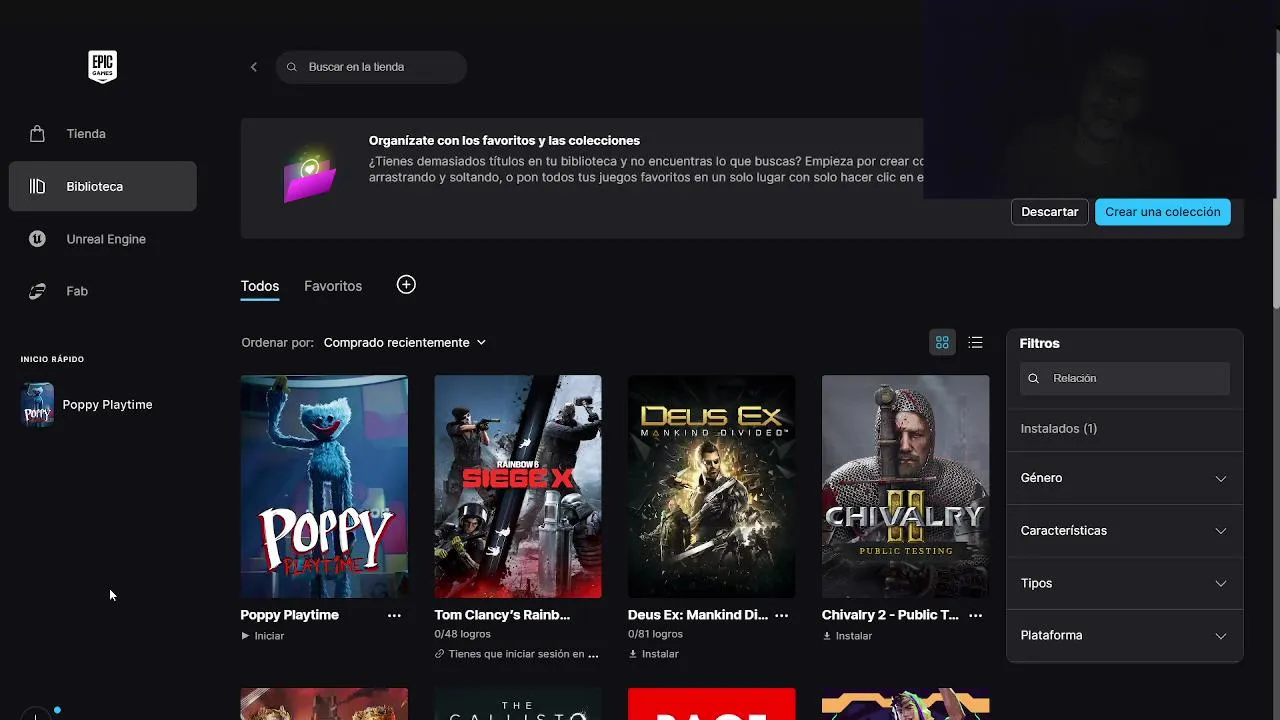Open the Rainbow Six Siege X cover

click(518, 487)
